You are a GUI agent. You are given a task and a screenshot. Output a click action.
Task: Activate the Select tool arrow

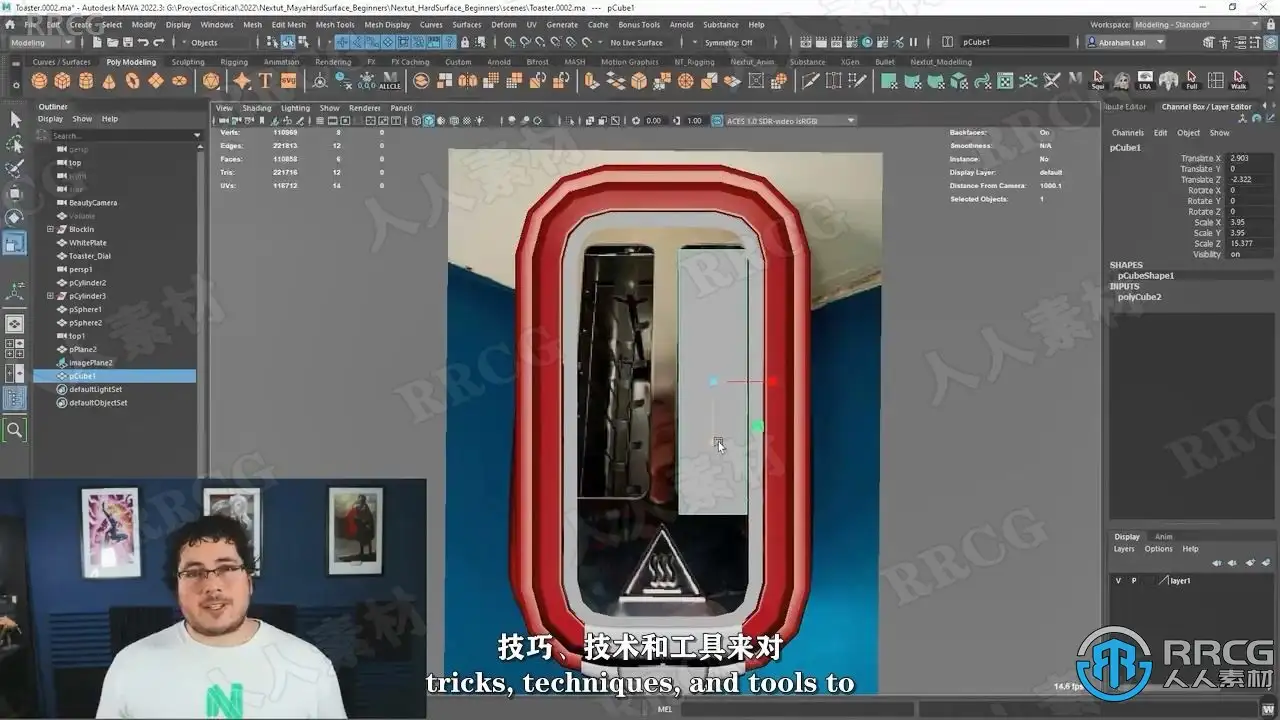pos(15,120)
